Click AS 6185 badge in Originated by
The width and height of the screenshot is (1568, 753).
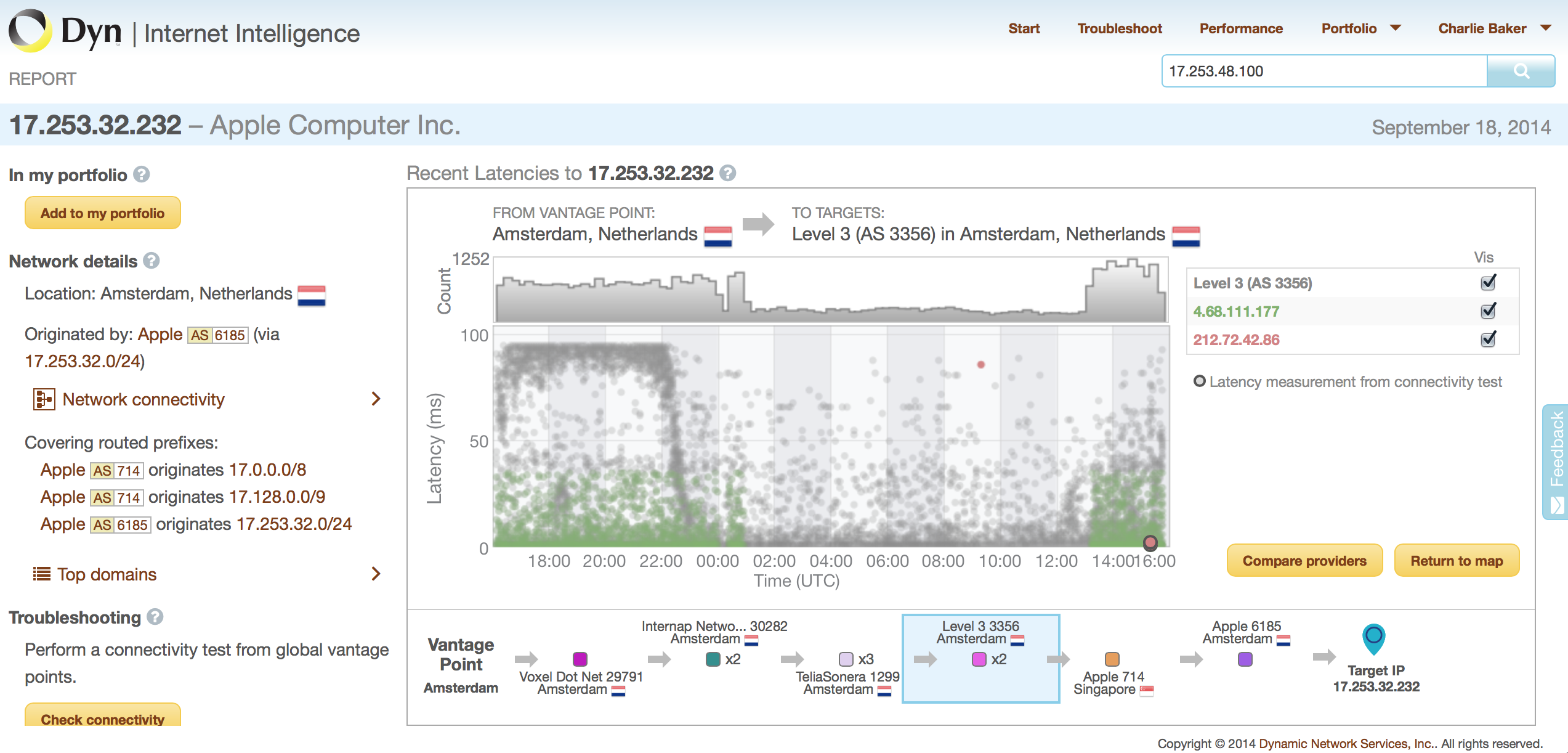218,335
